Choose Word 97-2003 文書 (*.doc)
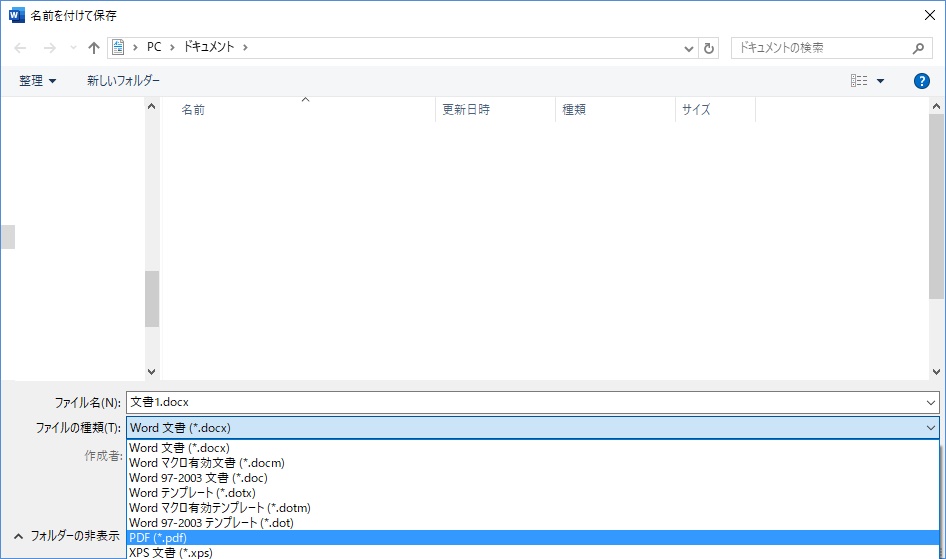946x559 pixels. [533, 478]
